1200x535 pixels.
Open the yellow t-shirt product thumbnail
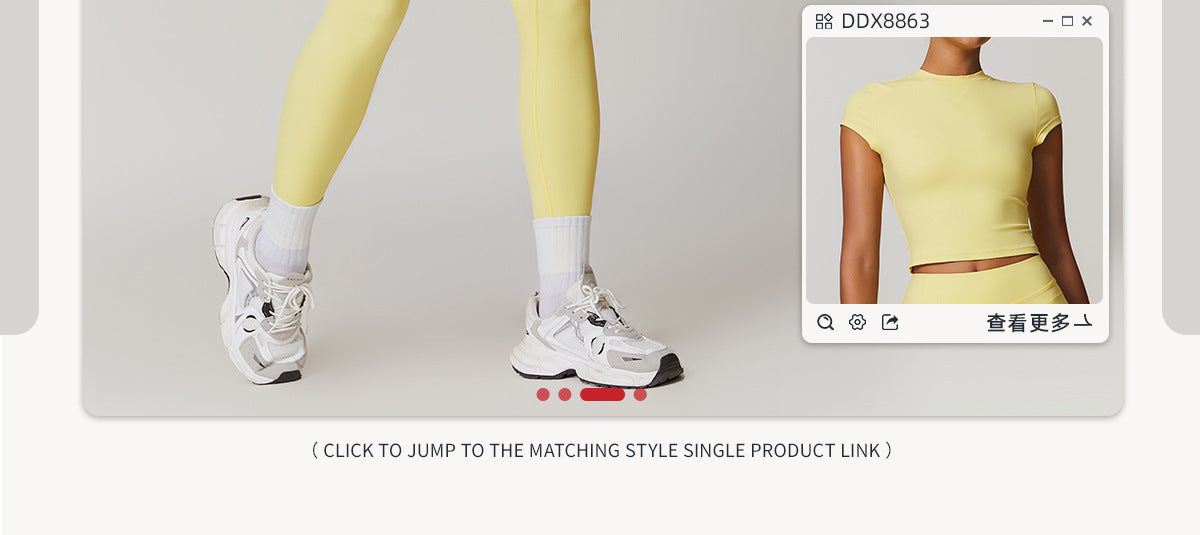(x=954, y=170)
